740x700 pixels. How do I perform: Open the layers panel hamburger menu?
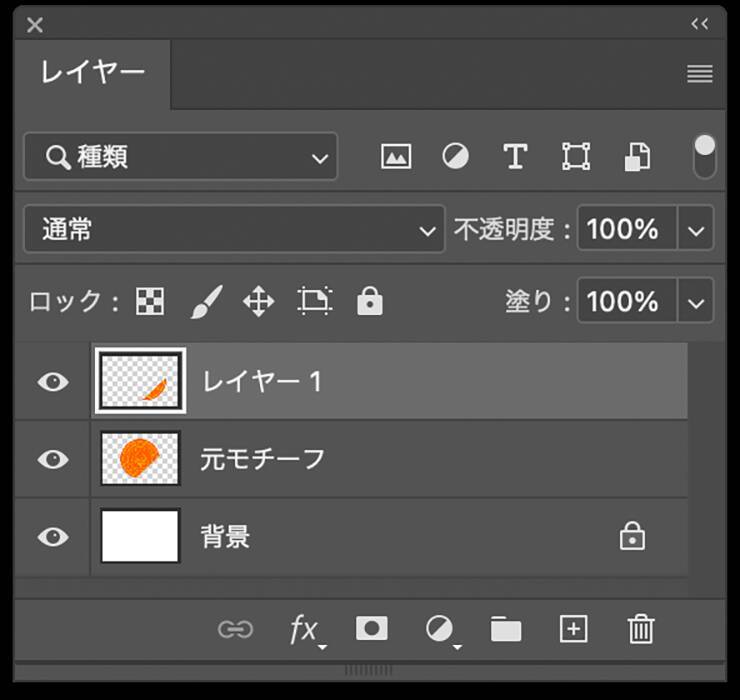coord(700,74)
